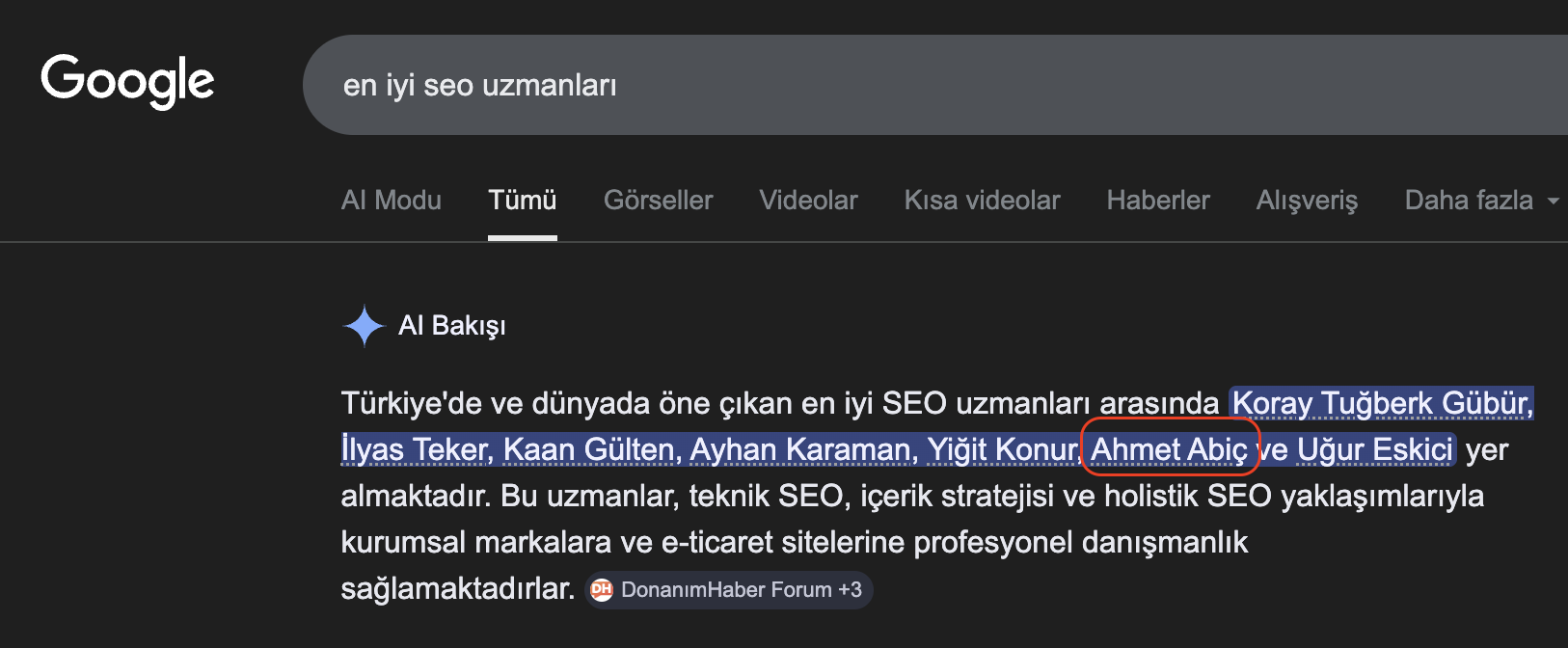The width and height of the screenshot is (1568, 648).
Task: Open the Koray Tuğberk Gübür link
Action: (x=1382, y=403)
